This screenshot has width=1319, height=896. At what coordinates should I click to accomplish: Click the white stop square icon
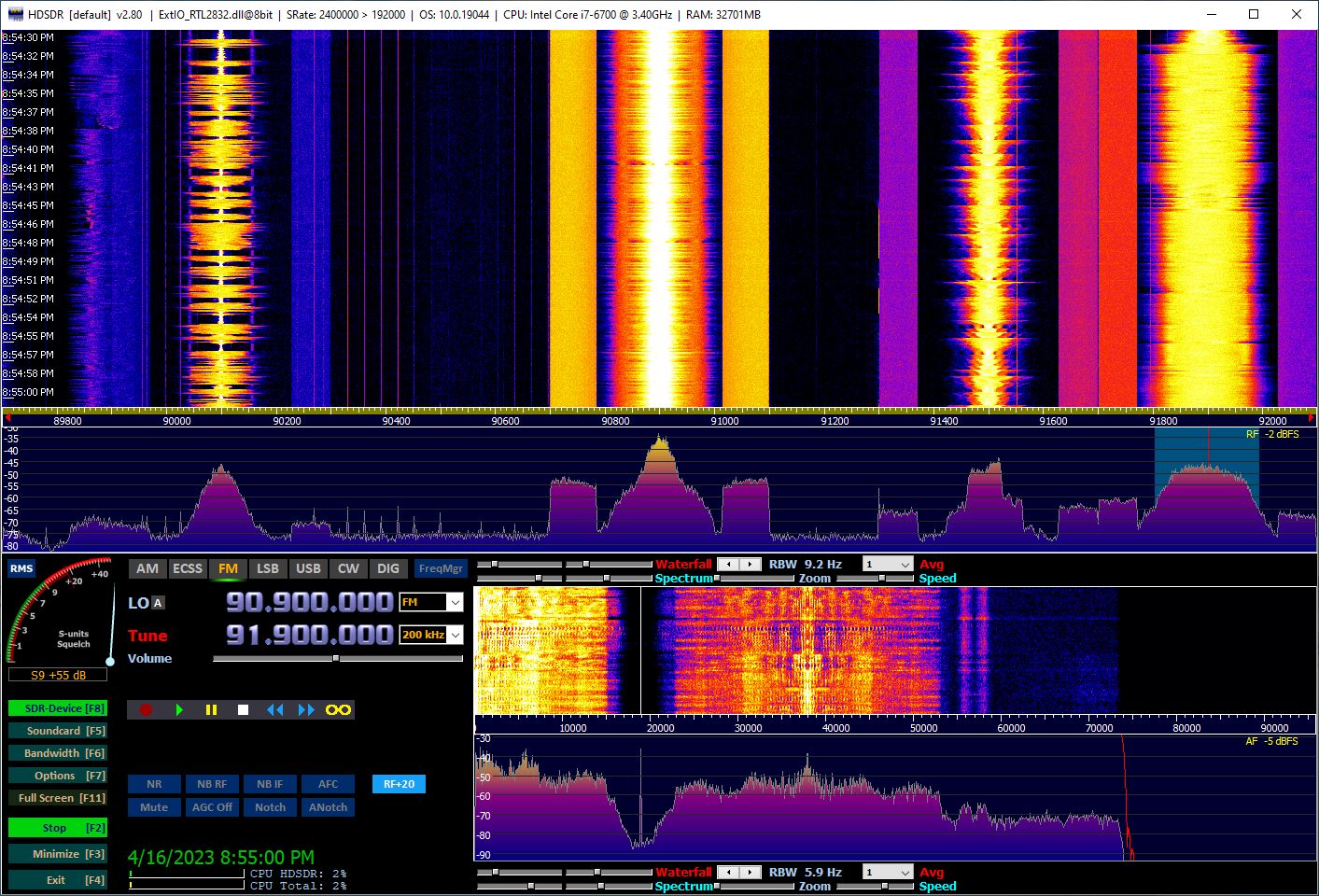(243, 710)
